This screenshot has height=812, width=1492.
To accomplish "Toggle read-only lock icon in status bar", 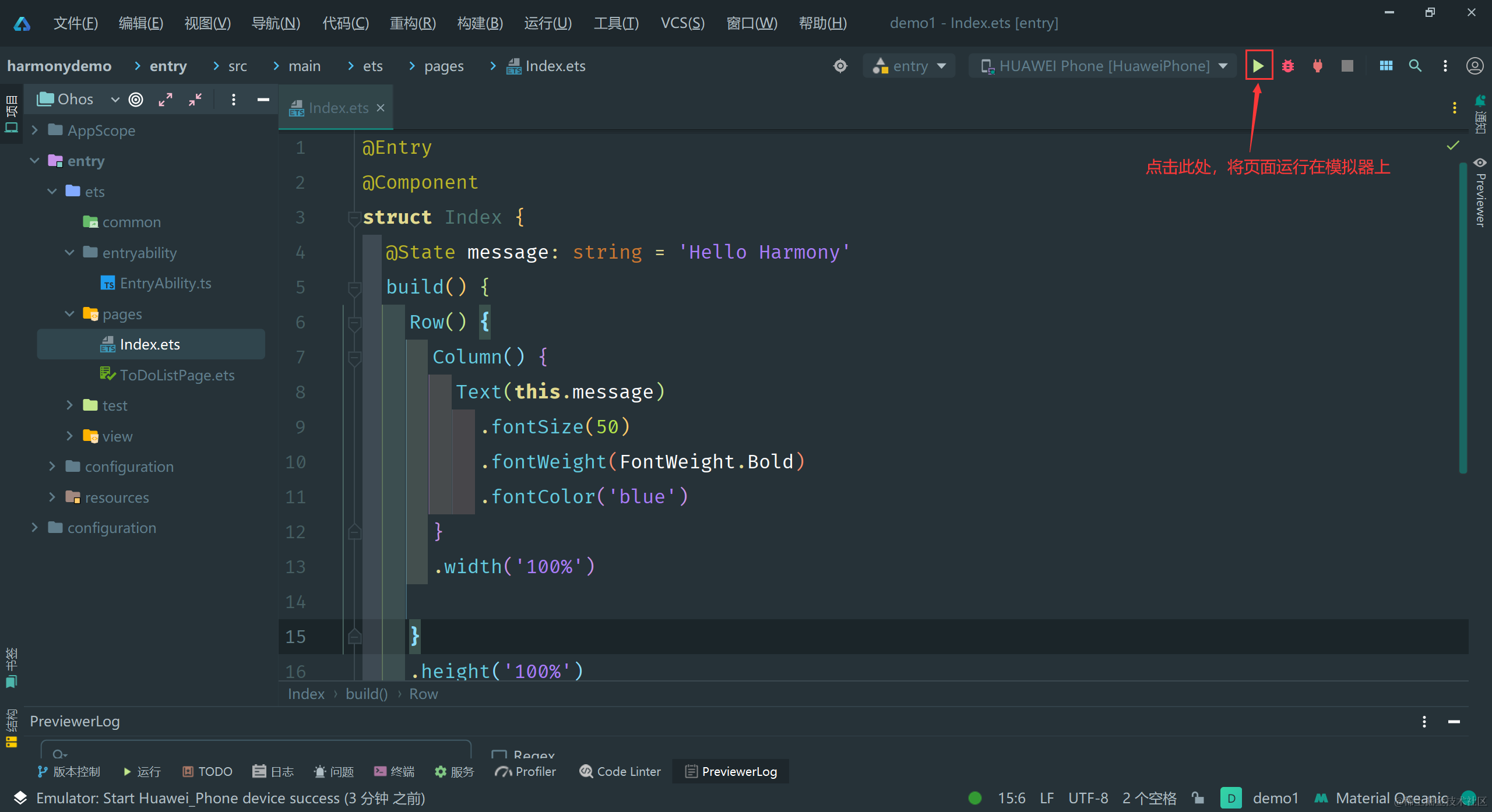I will click(x=1198, y=798).
